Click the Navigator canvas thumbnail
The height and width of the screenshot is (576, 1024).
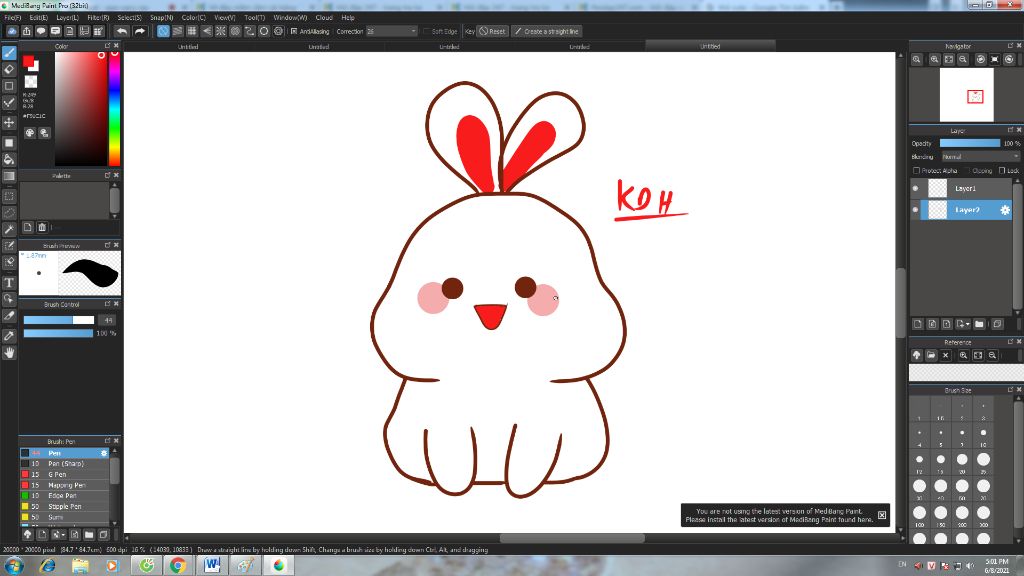(967, 95)
